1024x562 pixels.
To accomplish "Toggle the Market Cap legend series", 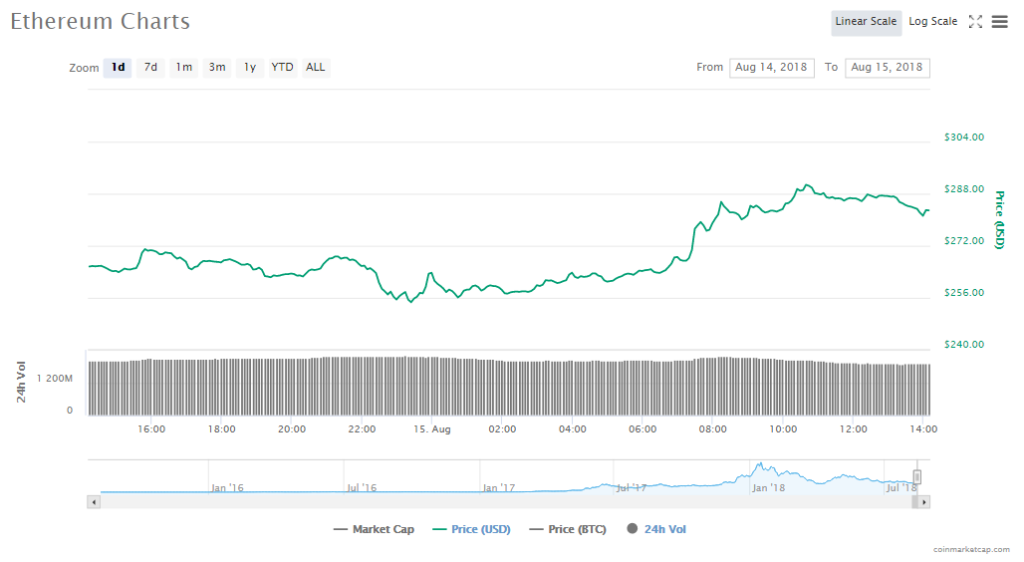I will [374, 529].
